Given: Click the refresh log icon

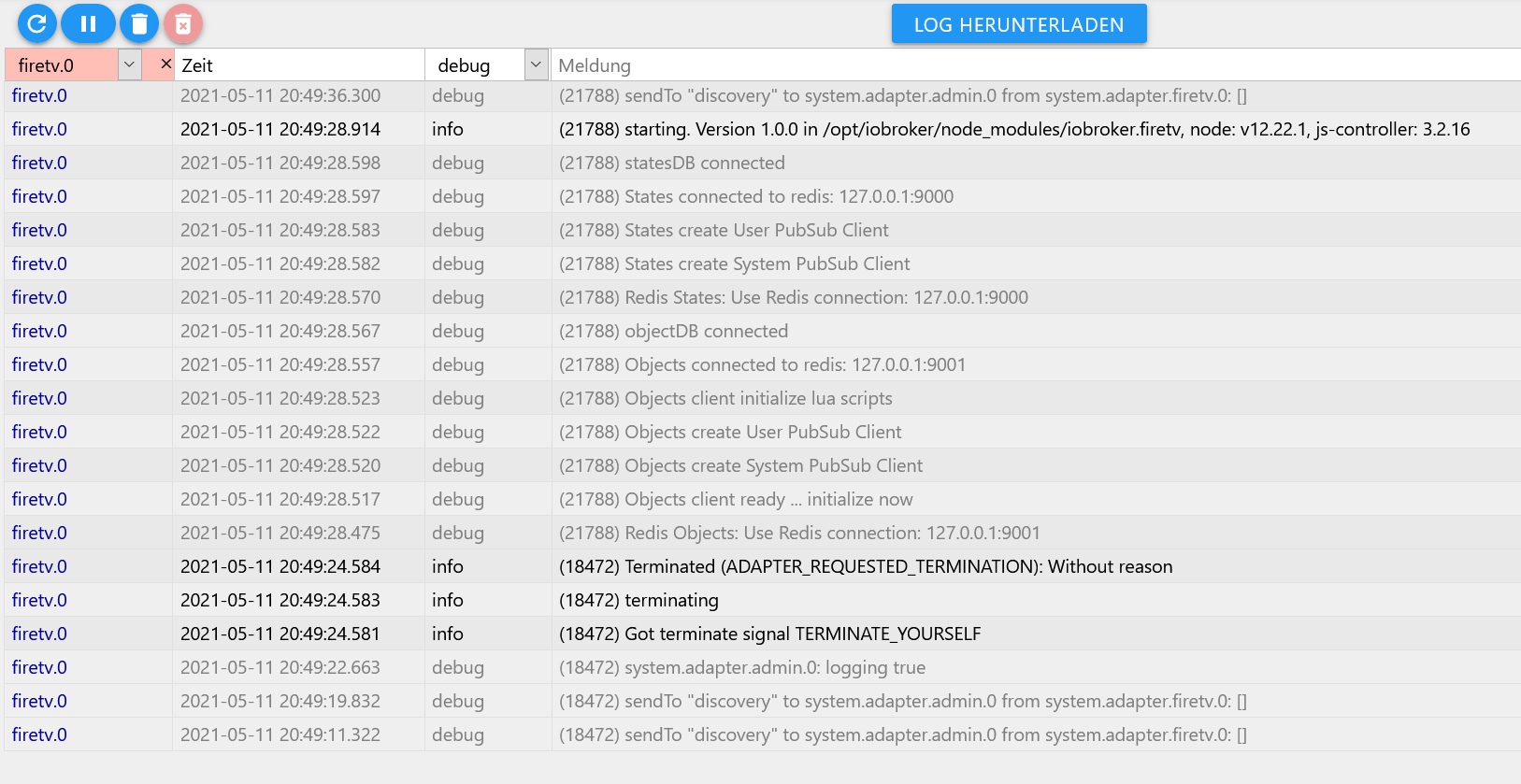Looking at the screenshot, I should 37,23.
